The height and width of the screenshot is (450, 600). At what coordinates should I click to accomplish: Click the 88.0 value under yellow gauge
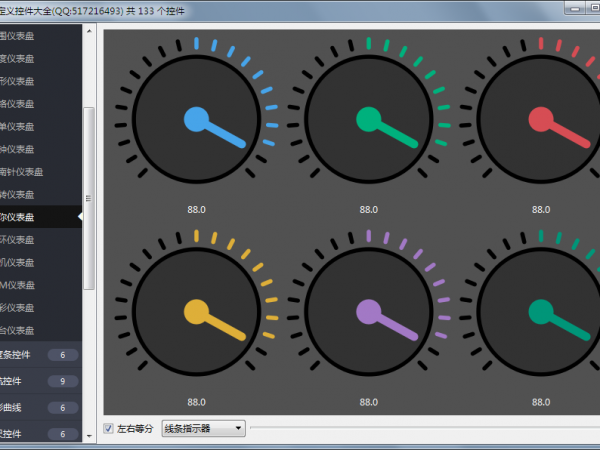[x=196, y=401]
